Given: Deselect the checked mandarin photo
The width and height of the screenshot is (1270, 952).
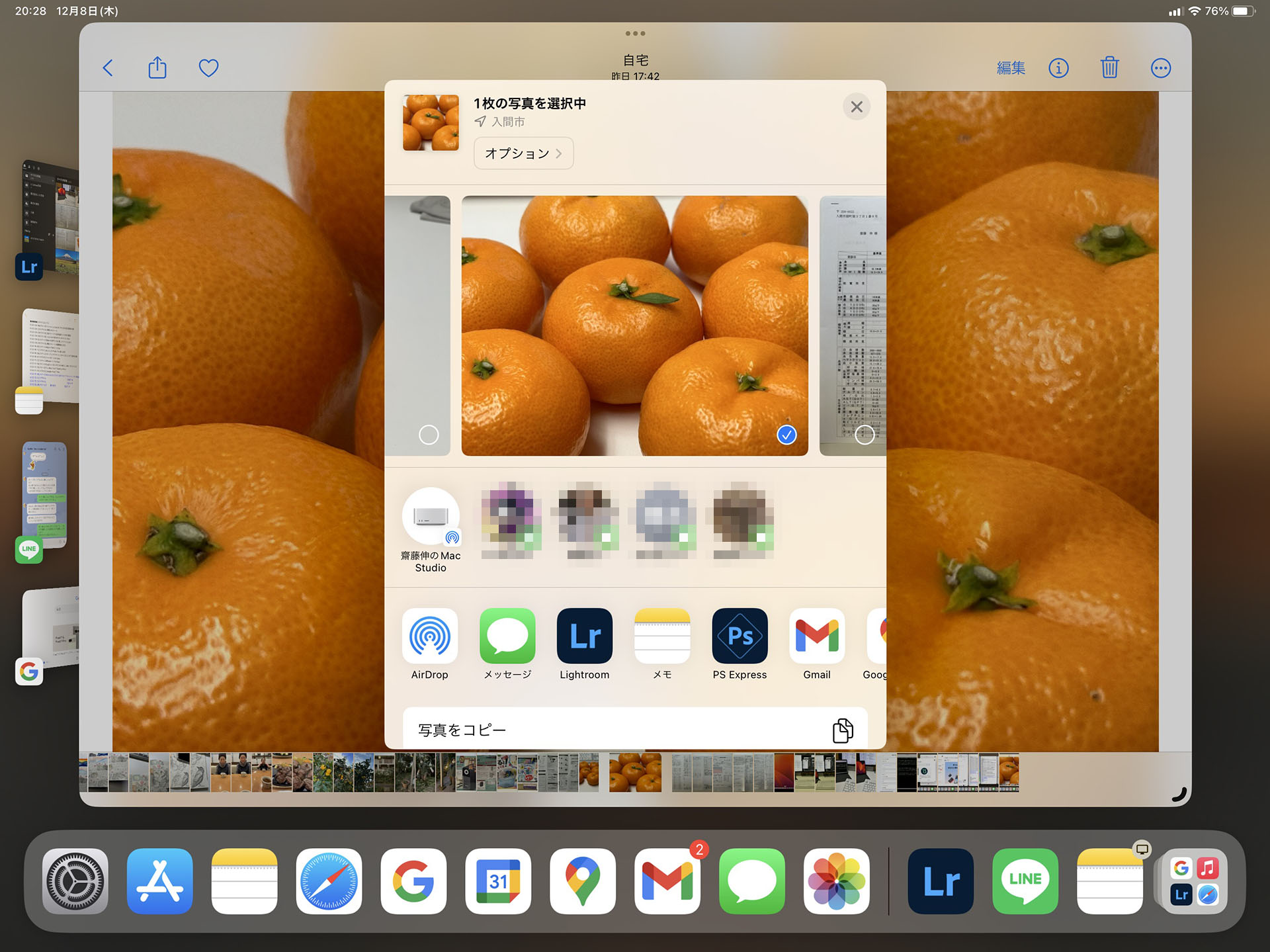Looking at the screenshot, I should [x=786, y=435].
